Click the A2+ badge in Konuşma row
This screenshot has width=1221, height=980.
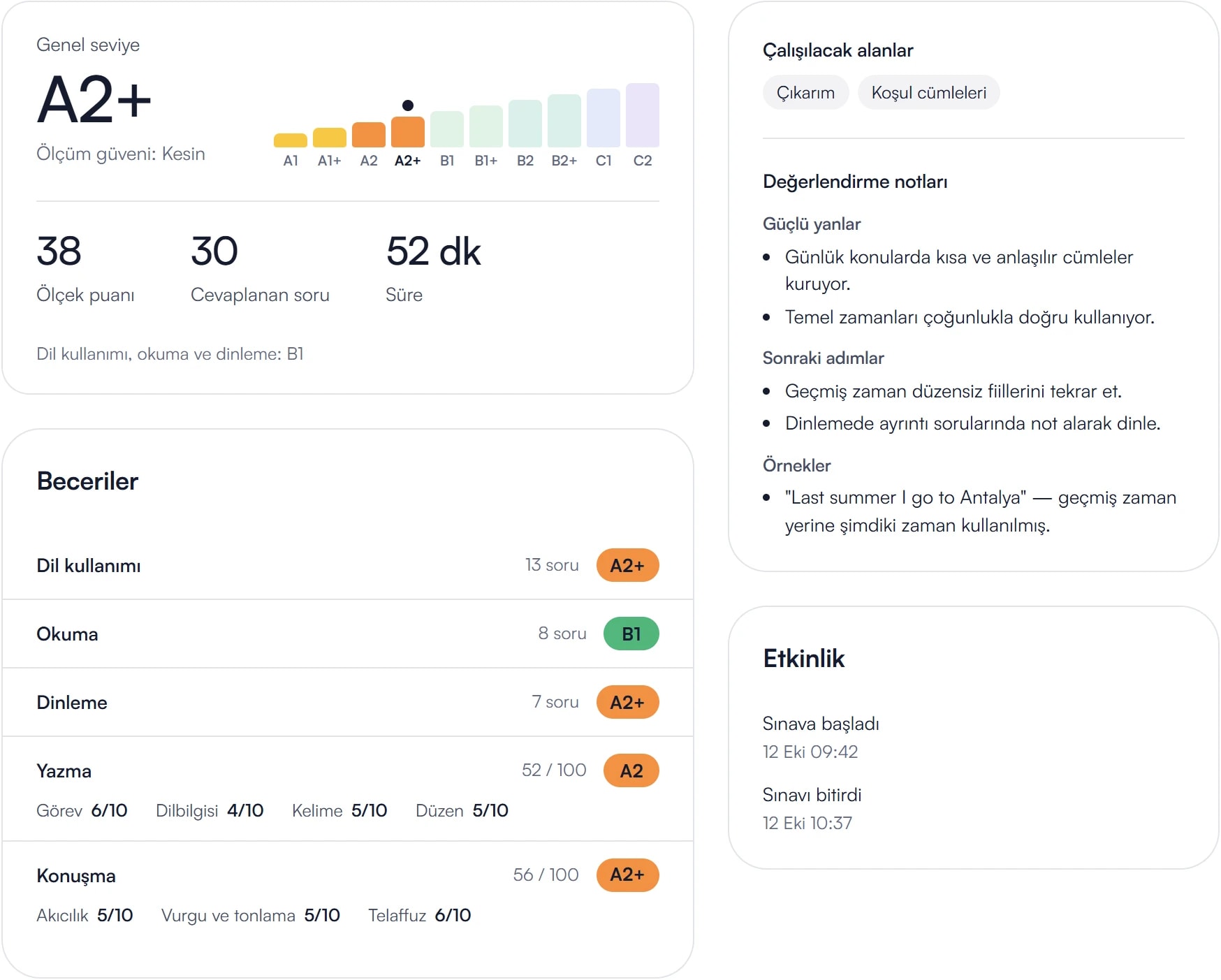click(x=627, y=875)
